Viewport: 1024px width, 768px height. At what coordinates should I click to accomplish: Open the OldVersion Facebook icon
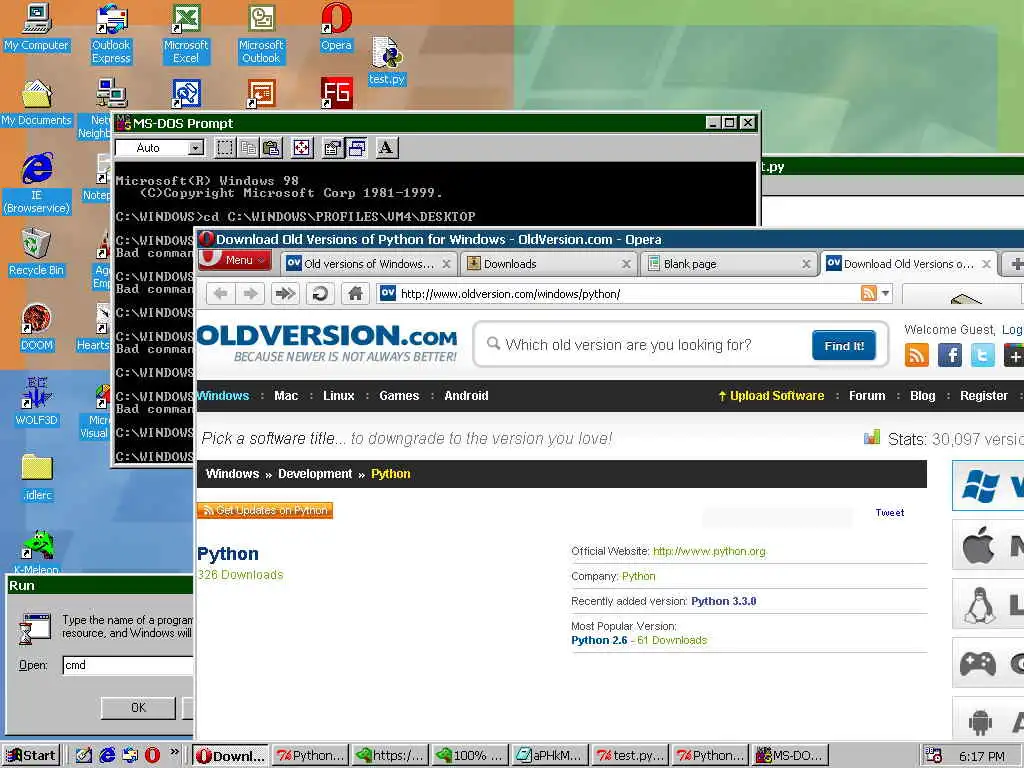click(x=950, y=356)
